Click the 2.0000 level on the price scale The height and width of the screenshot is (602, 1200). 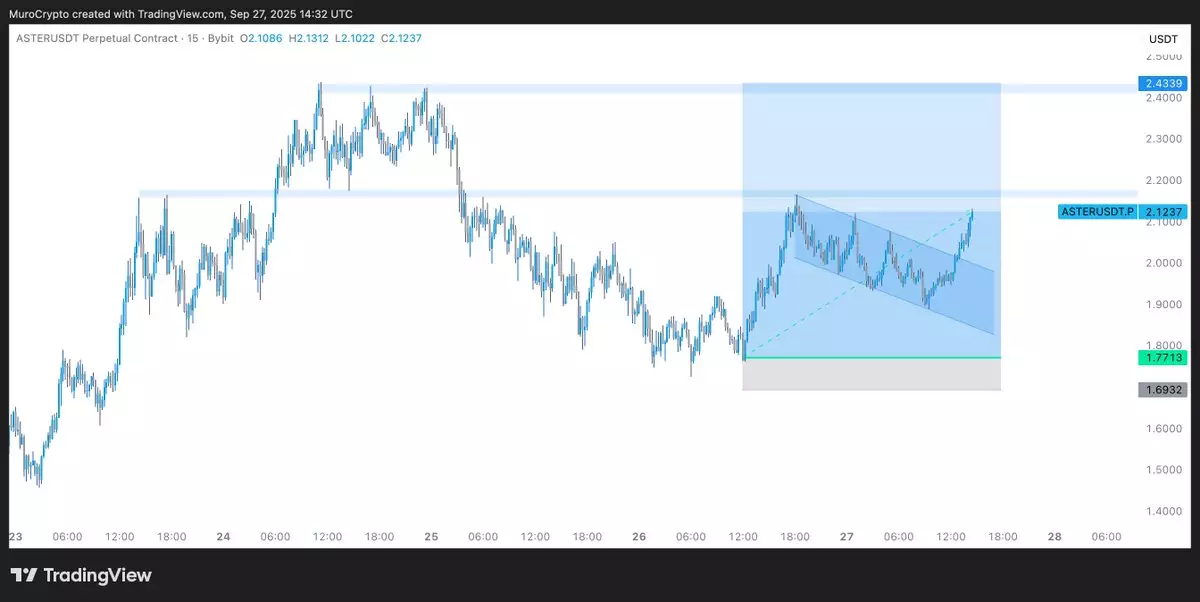(1162, 263)
